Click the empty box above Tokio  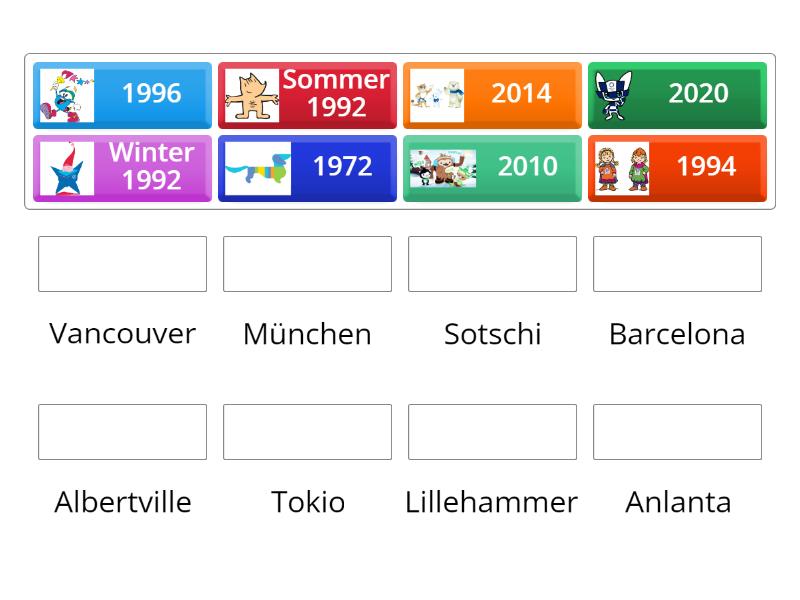tap(307, 432)
